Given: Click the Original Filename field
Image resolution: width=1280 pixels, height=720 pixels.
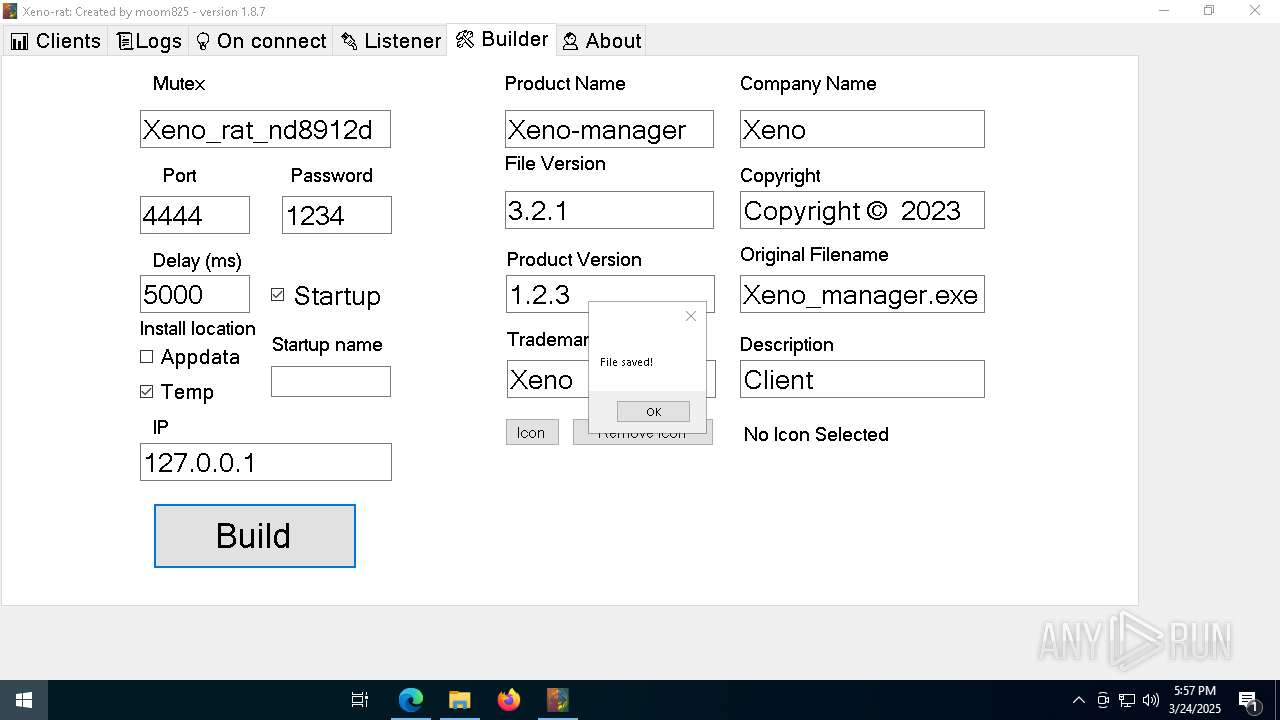Looking at the screenshot, I should [862, 294].
